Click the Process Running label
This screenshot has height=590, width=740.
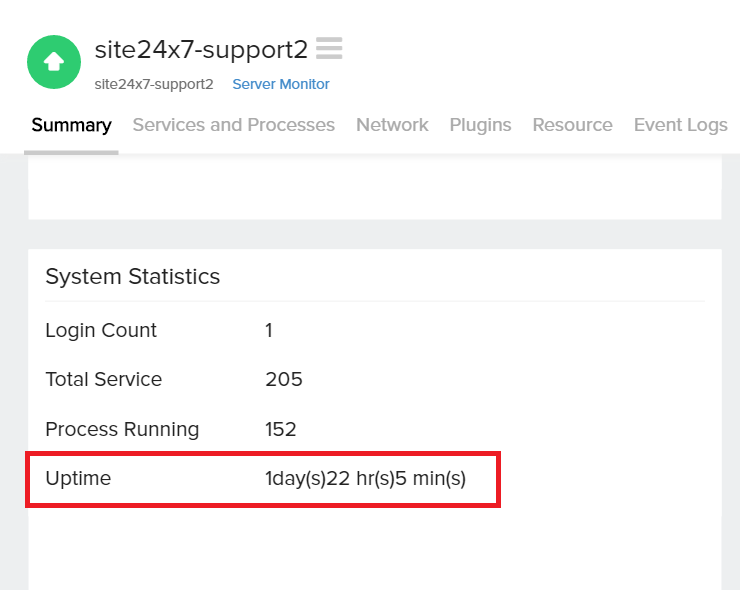click(x=122, y=430)
